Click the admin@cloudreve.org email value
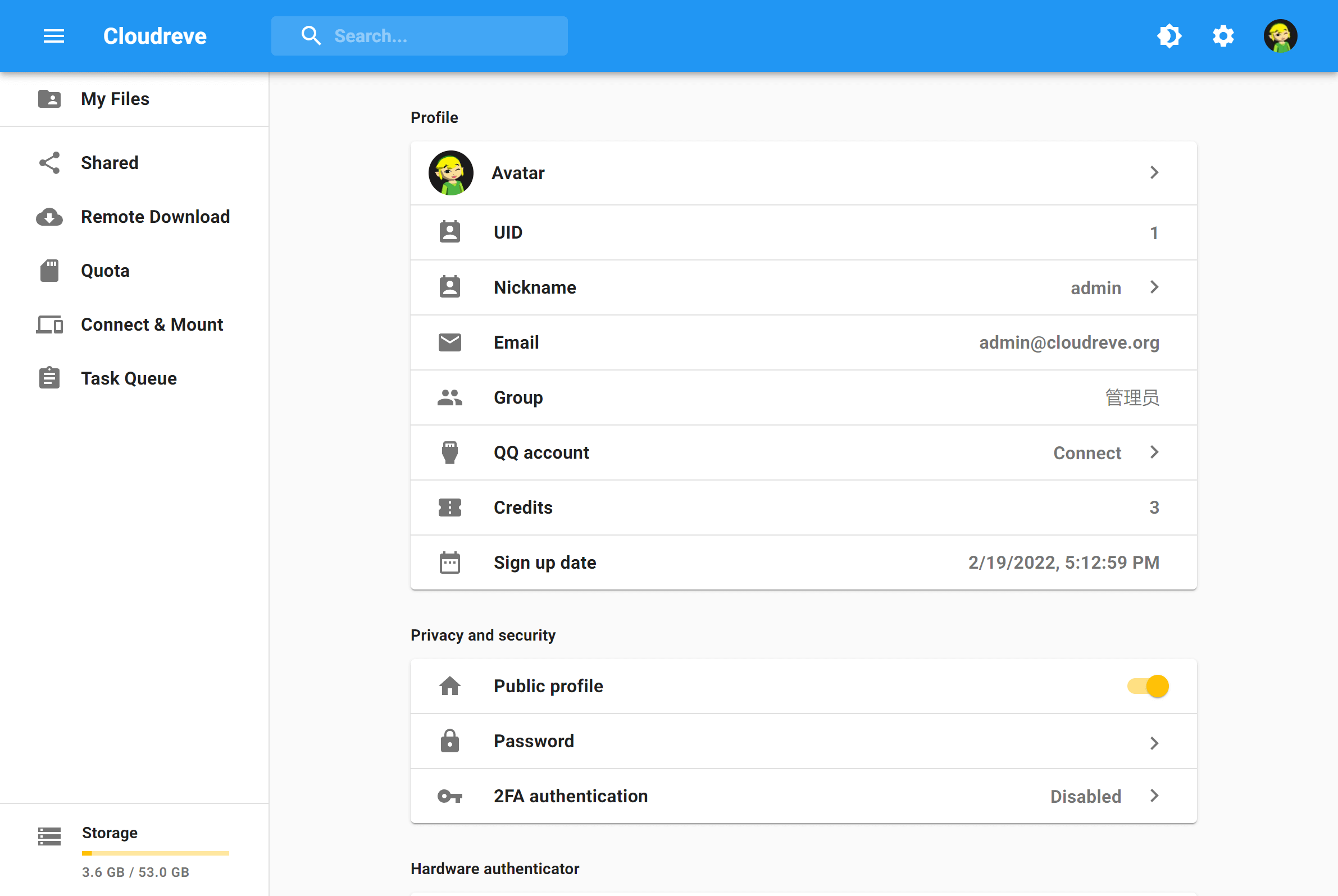 1070,342
